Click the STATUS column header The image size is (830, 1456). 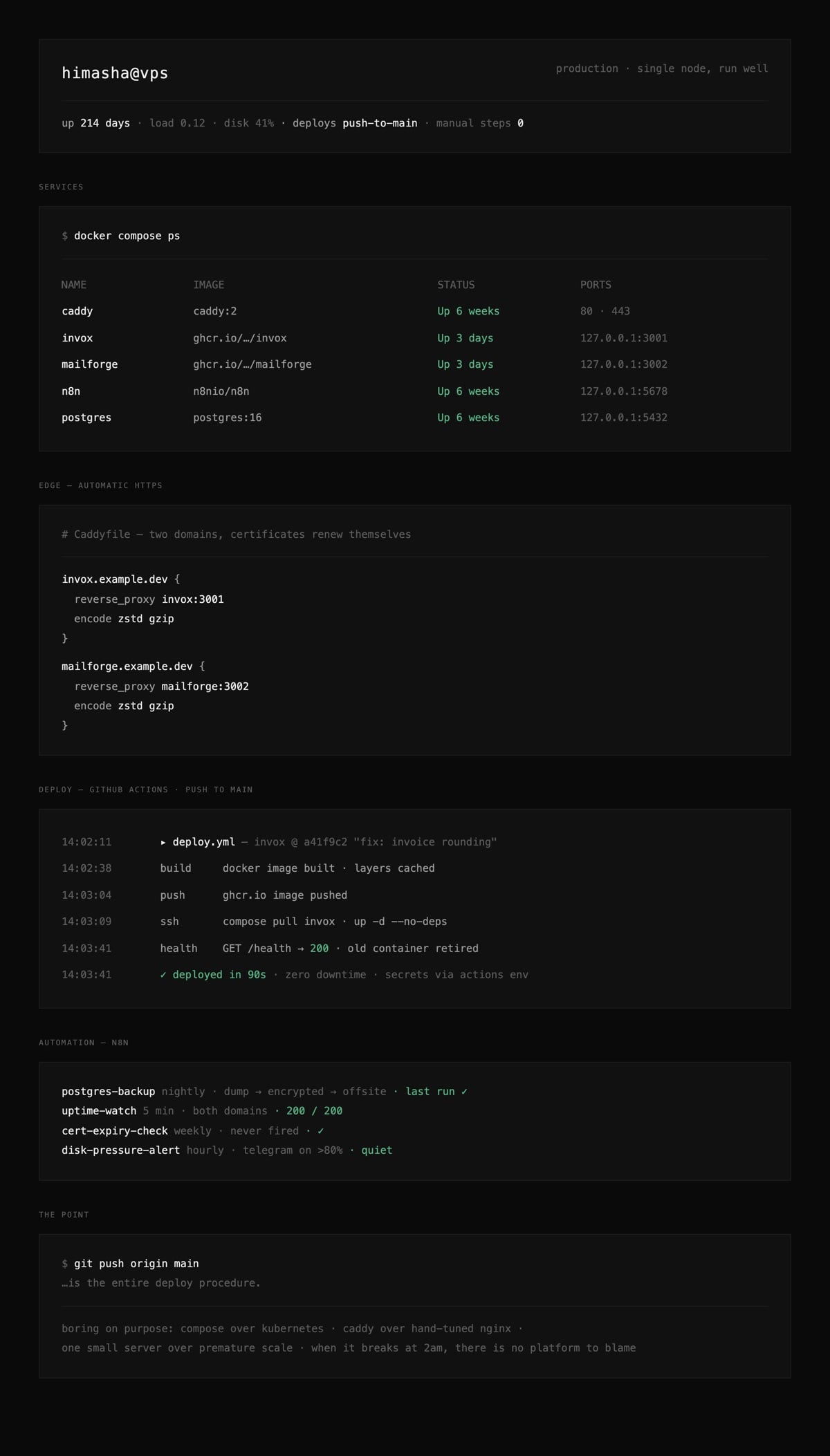click(456, 285)
